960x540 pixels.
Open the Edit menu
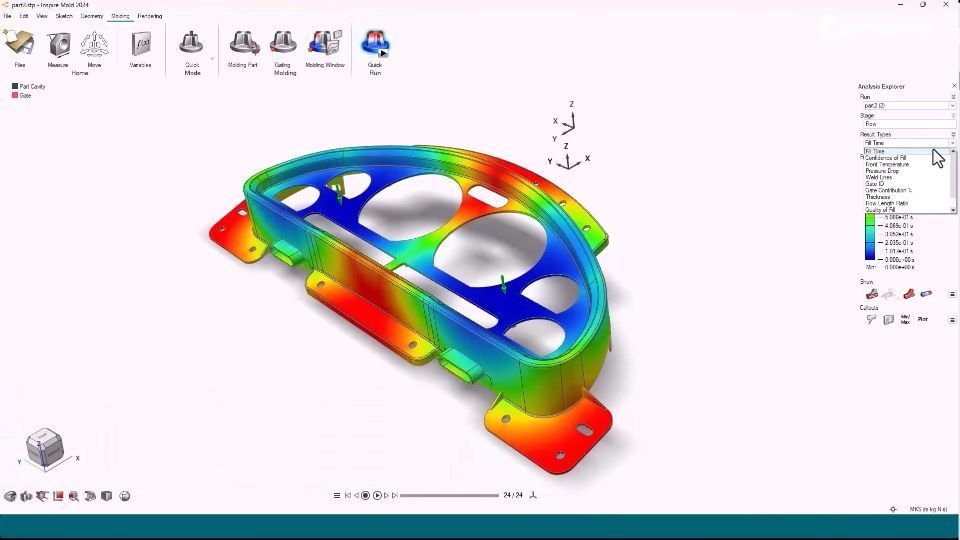[x=24, y=16]
